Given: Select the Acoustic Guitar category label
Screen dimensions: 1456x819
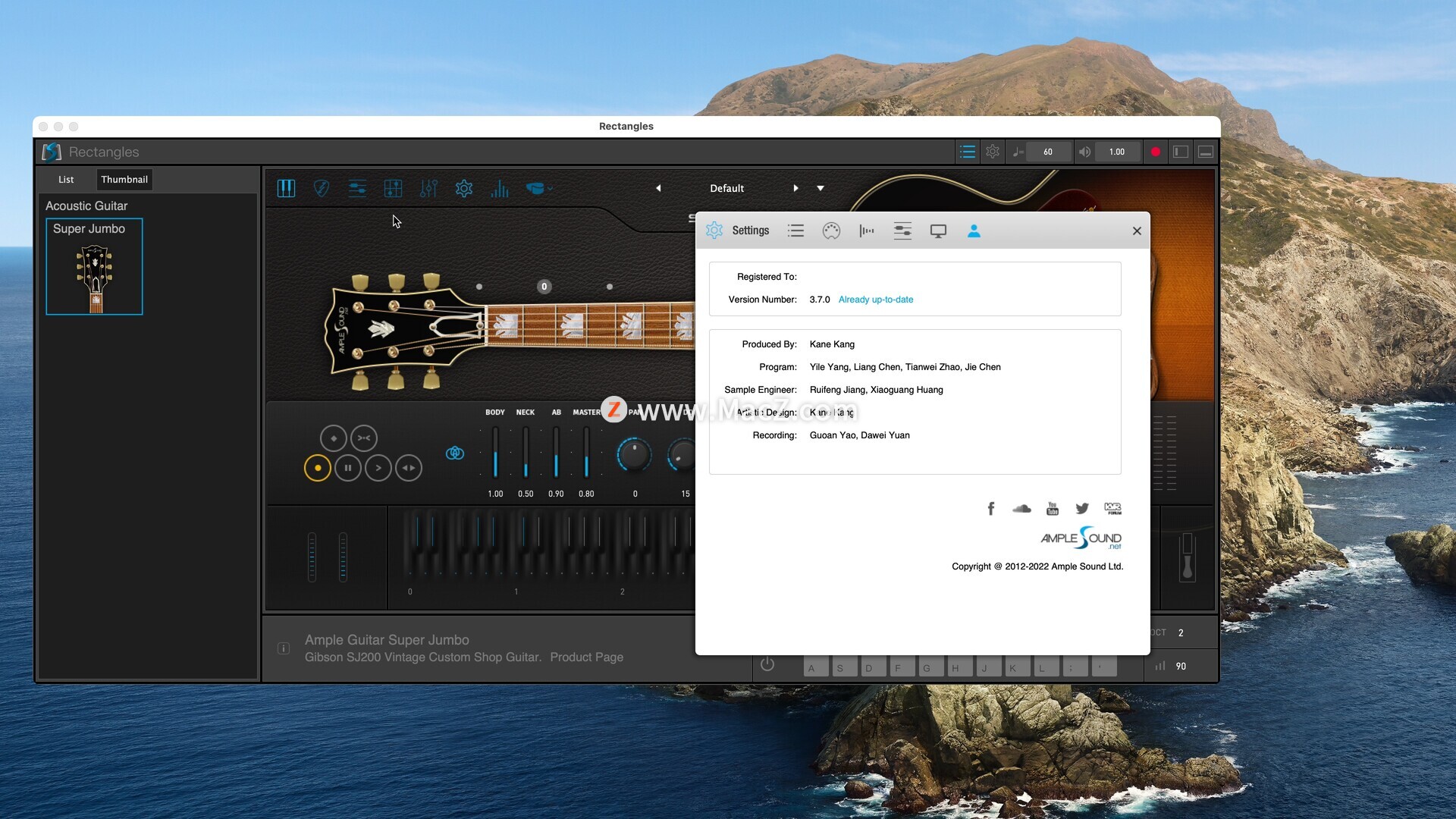Looking at the screenshot, I should pos(86,206).
